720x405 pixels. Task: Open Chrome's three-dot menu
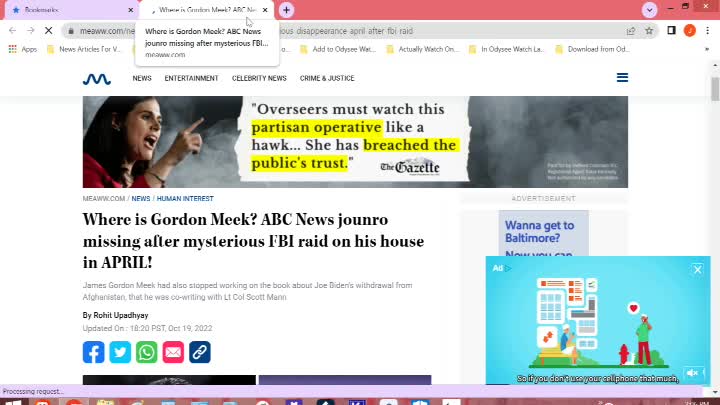tap(708, 30)
